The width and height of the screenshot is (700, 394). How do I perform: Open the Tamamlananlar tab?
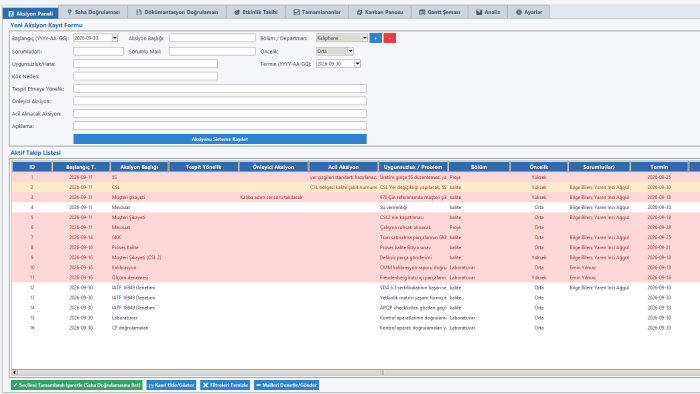[x=317, y=12]
